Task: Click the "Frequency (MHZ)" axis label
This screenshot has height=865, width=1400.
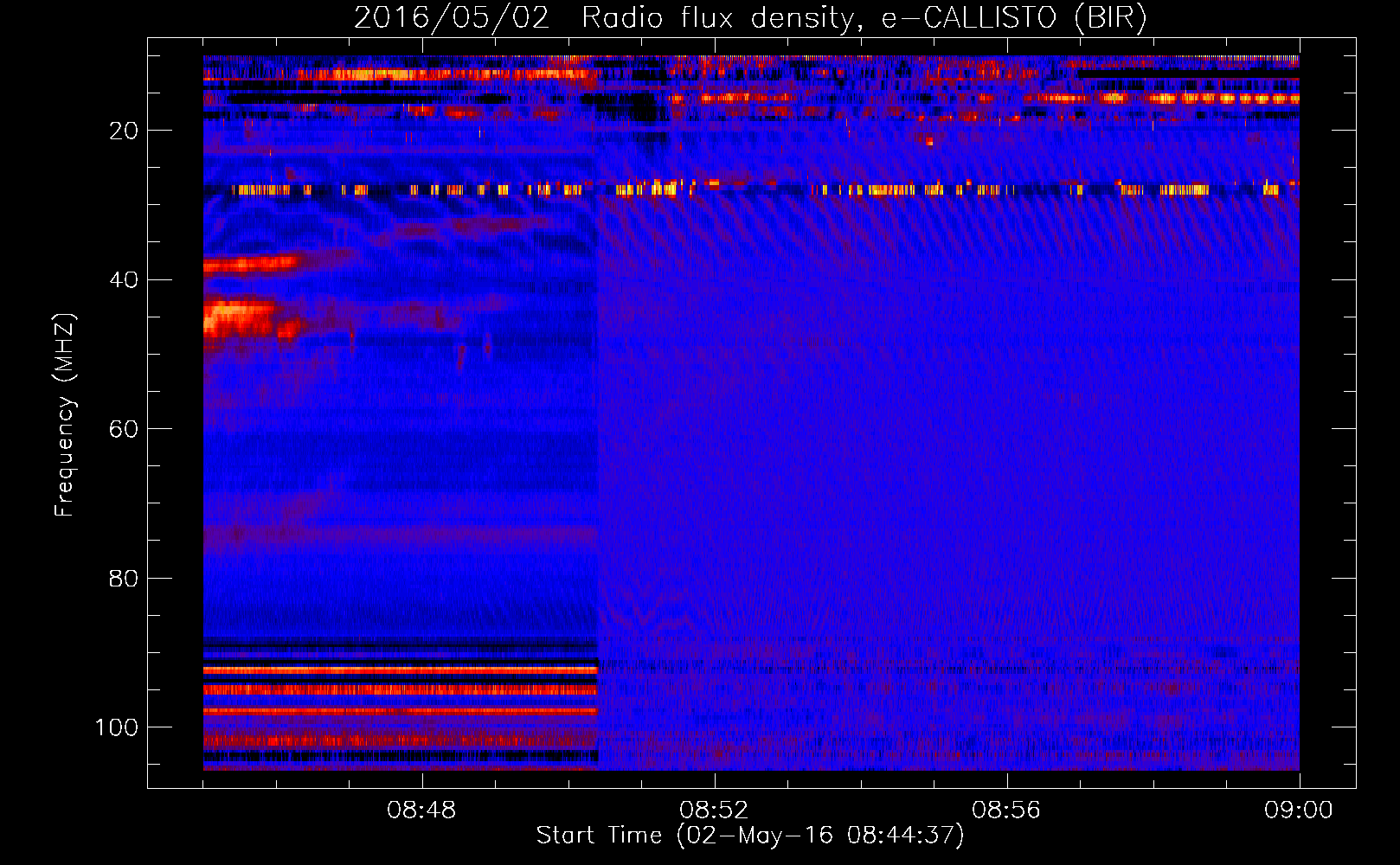Action: point(65,414)
